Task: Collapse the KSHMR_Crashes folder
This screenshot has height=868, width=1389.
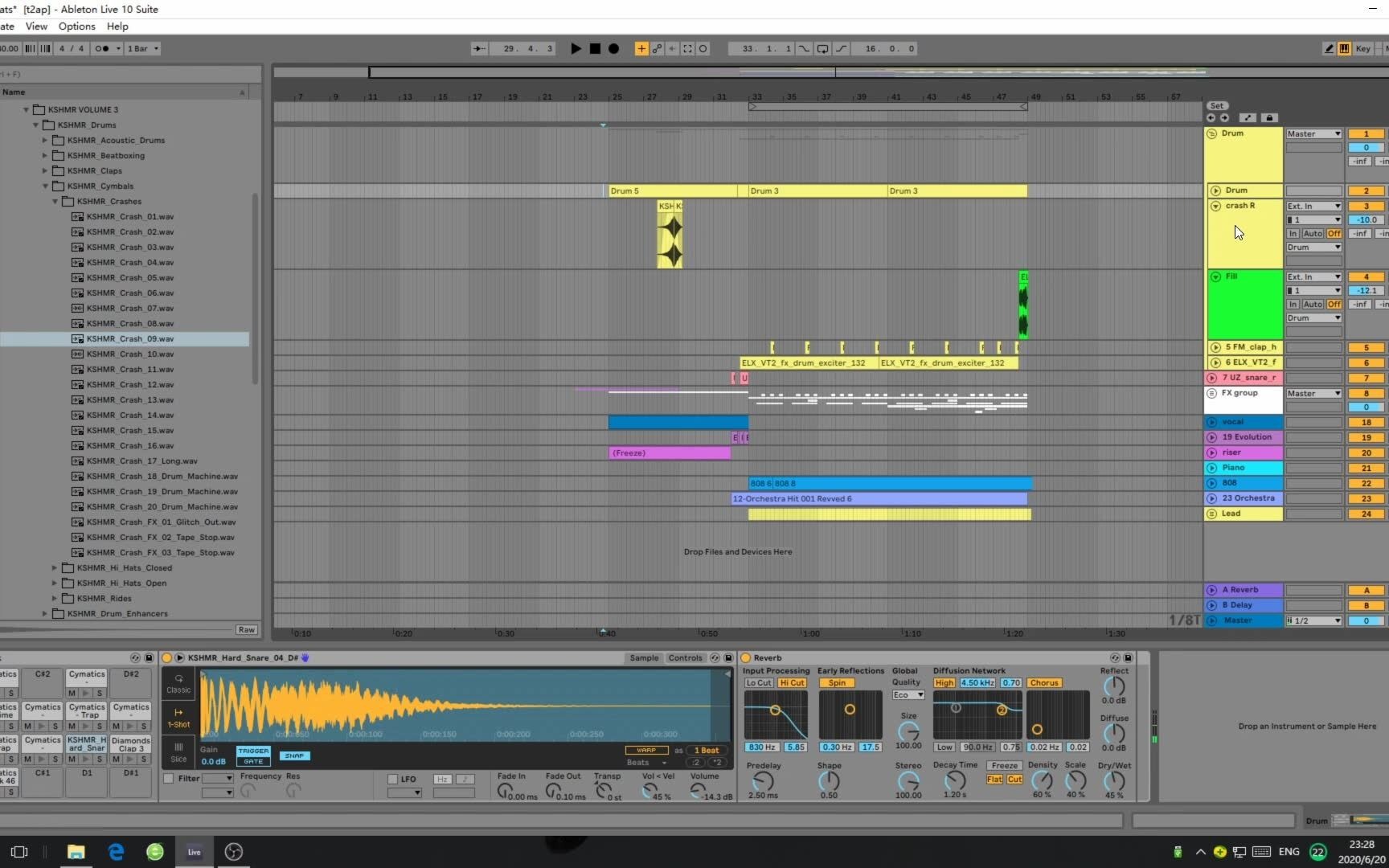Action: 55,202
